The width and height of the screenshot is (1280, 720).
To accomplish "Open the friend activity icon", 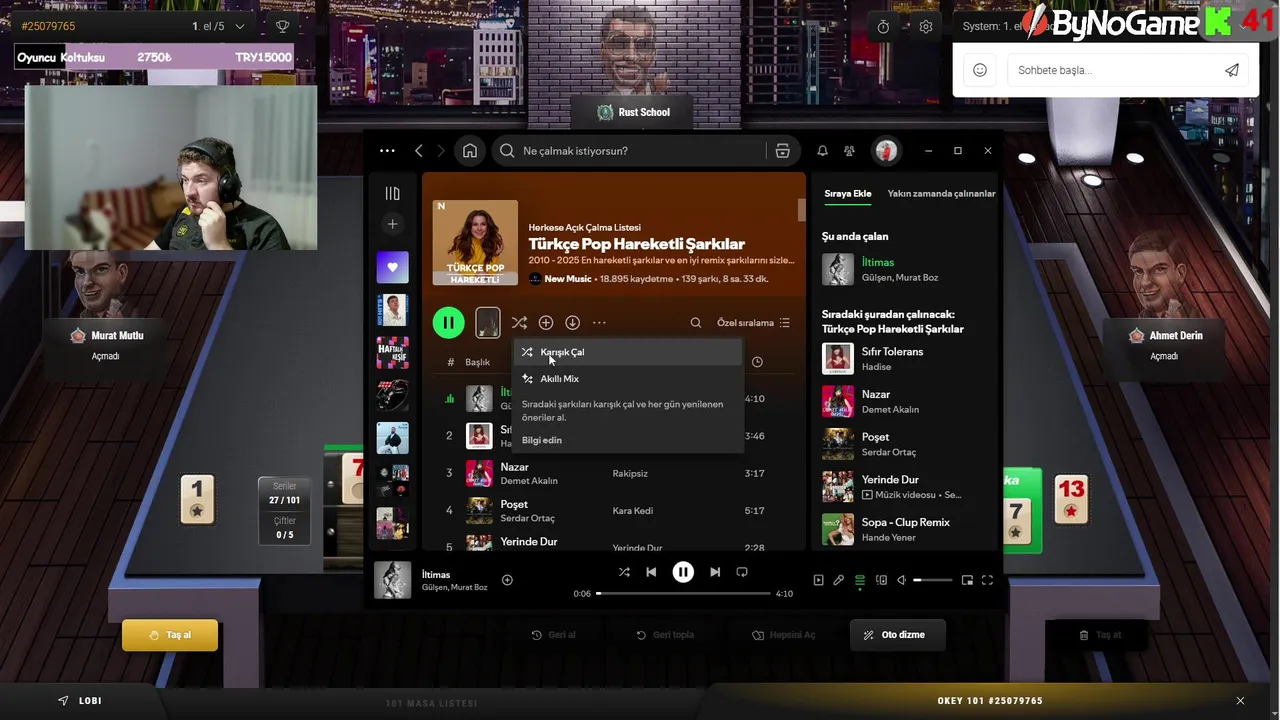I will 849,151.
